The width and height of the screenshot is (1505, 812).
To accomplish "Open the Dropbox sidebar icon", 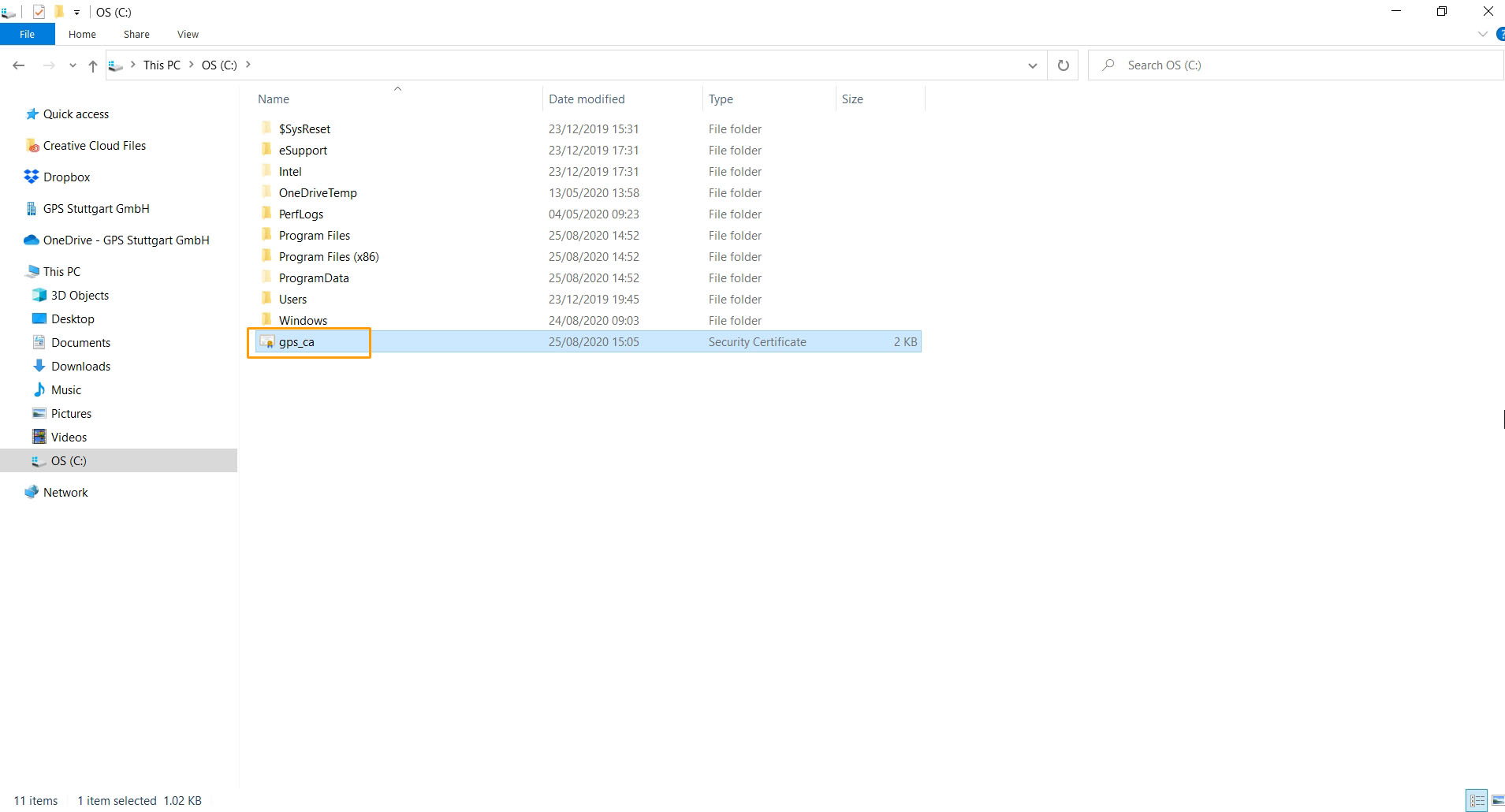I will (x=32, y=177).
